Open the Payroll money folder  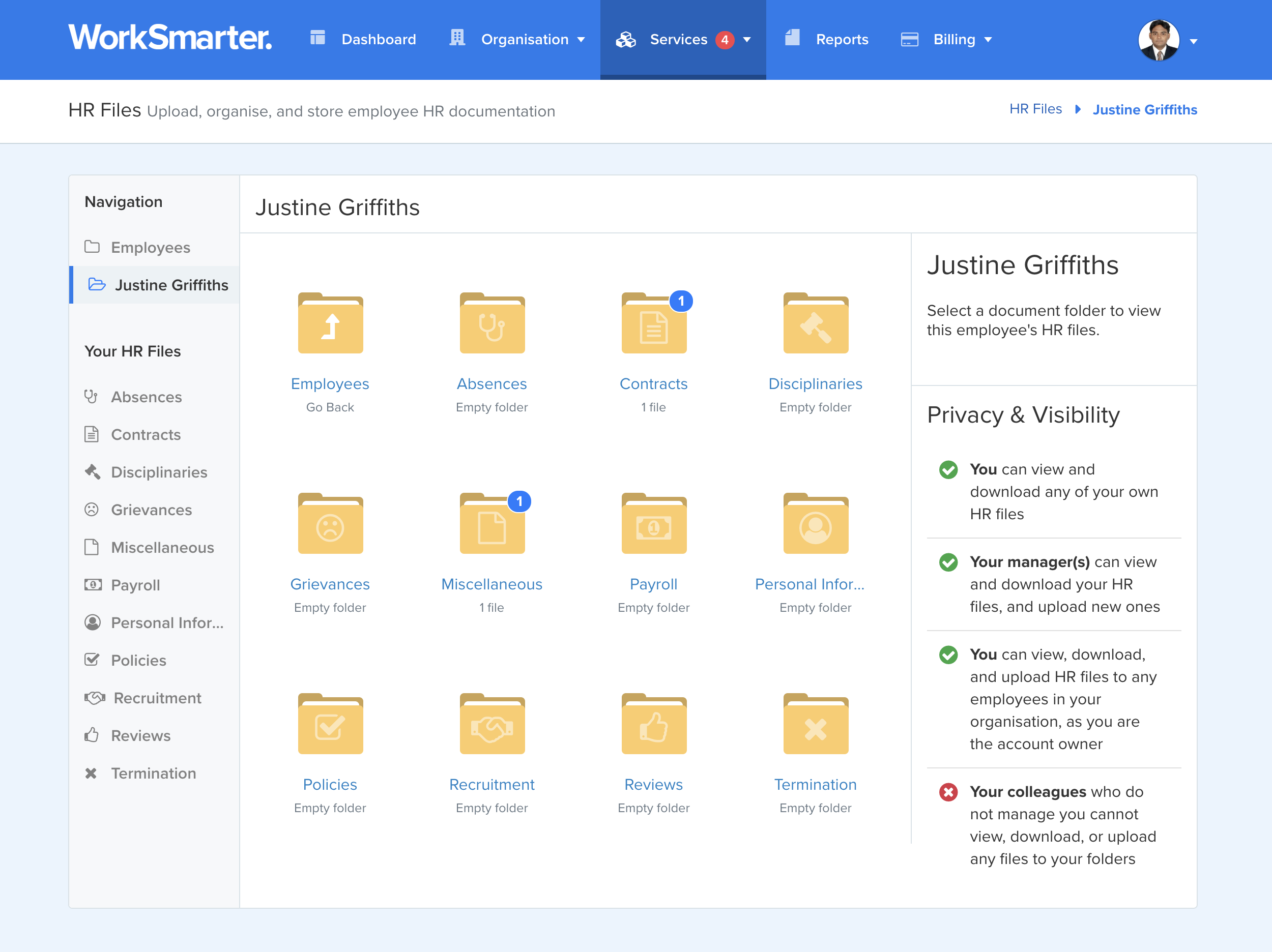pyautogui.click(x=654, y=524)
